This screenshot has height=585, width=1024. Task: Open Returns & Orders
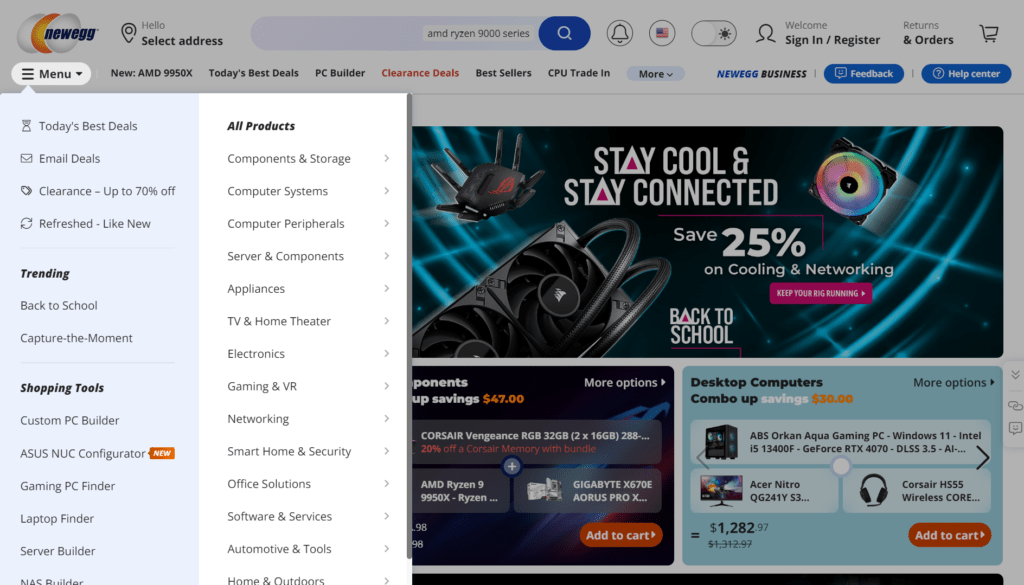click(x=928, y=33)
